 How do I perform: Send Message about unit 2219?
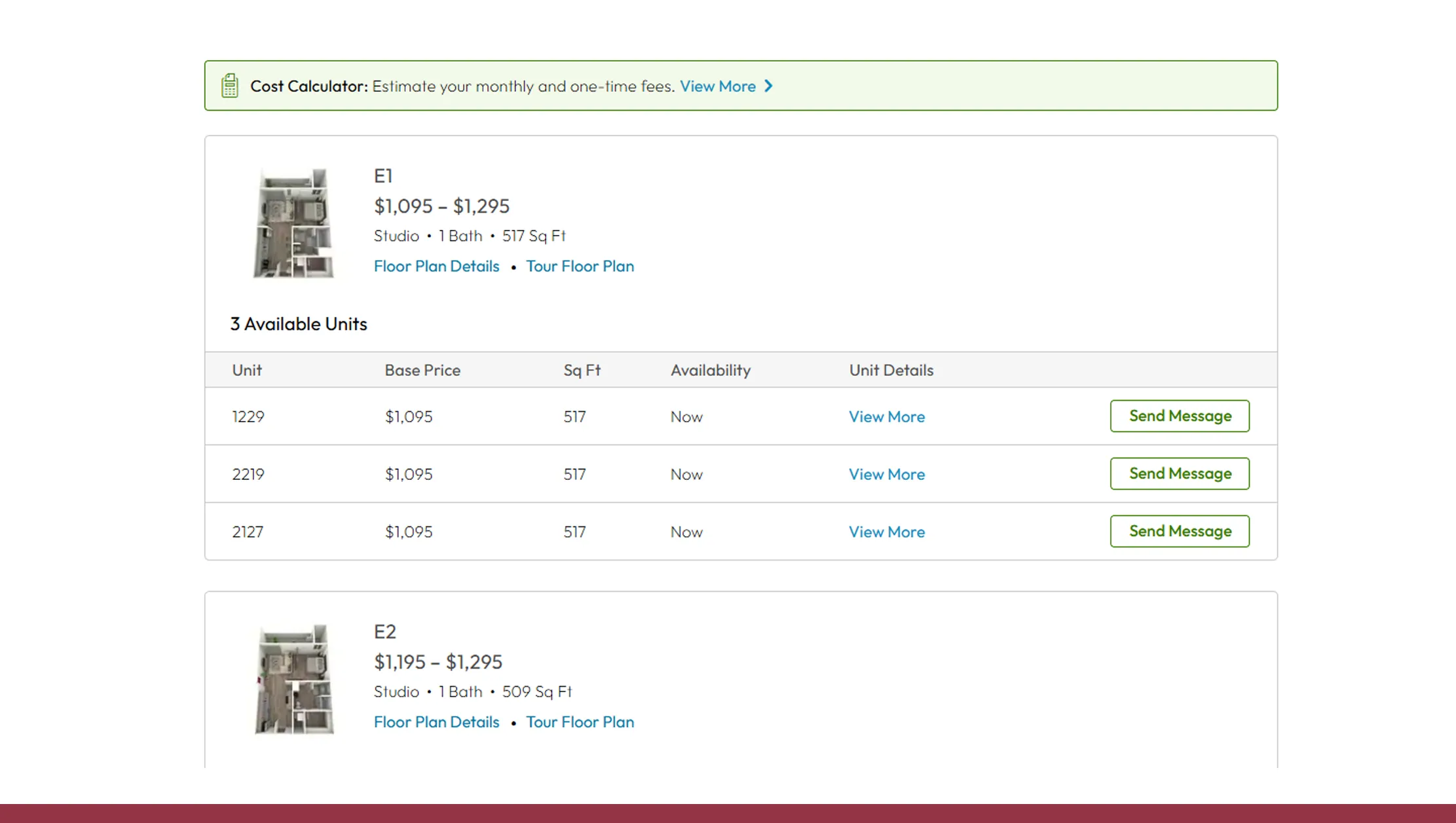(x=1179, y=473)
